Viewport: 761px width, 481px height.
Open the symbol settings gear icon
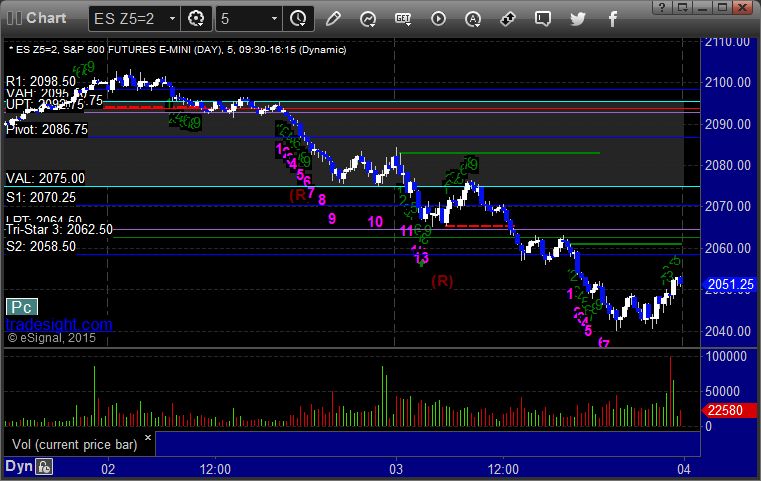coord(196,19)
